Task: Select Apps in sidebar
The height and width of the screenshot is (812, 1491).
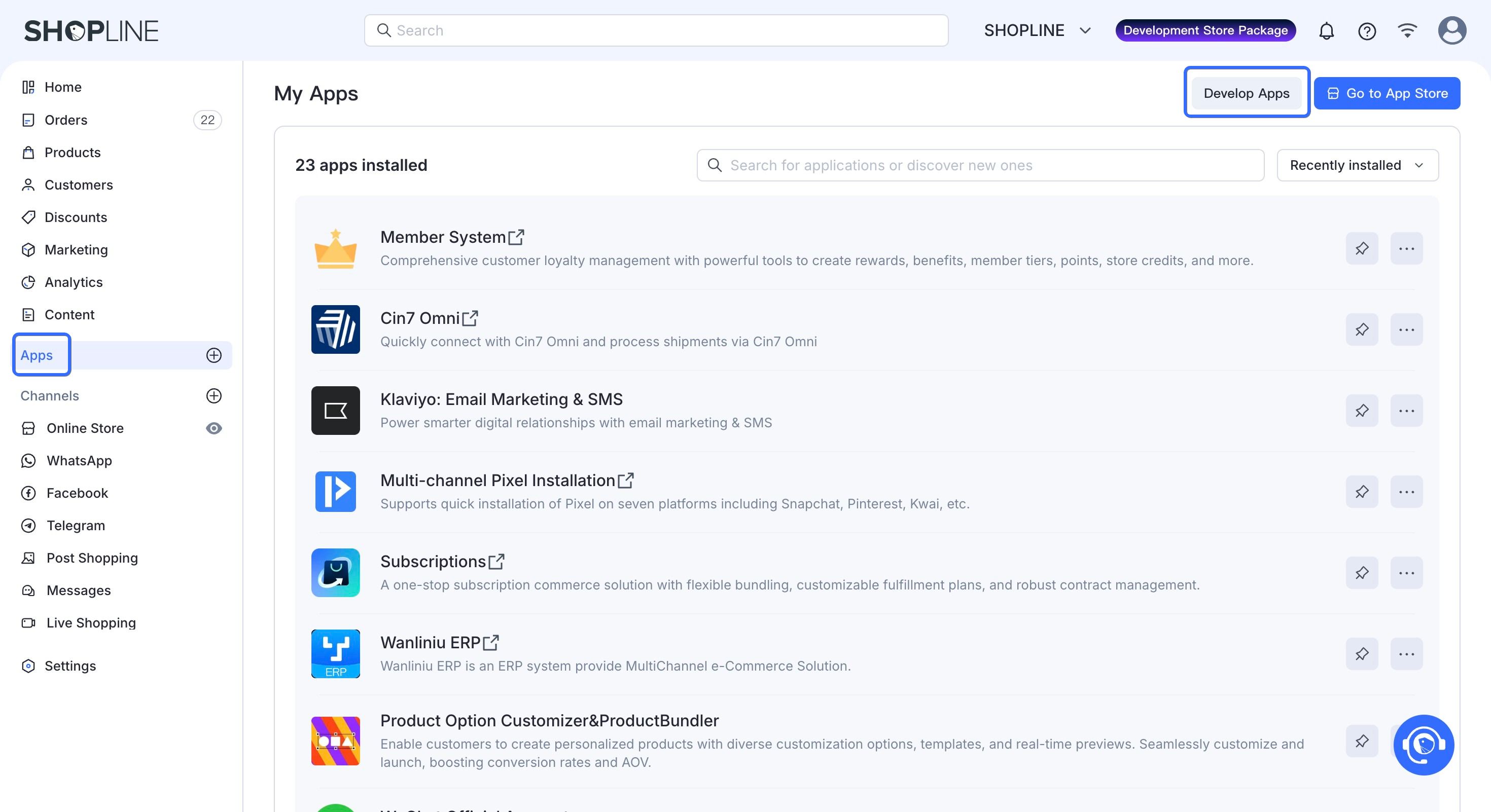Action: point(37,355)
